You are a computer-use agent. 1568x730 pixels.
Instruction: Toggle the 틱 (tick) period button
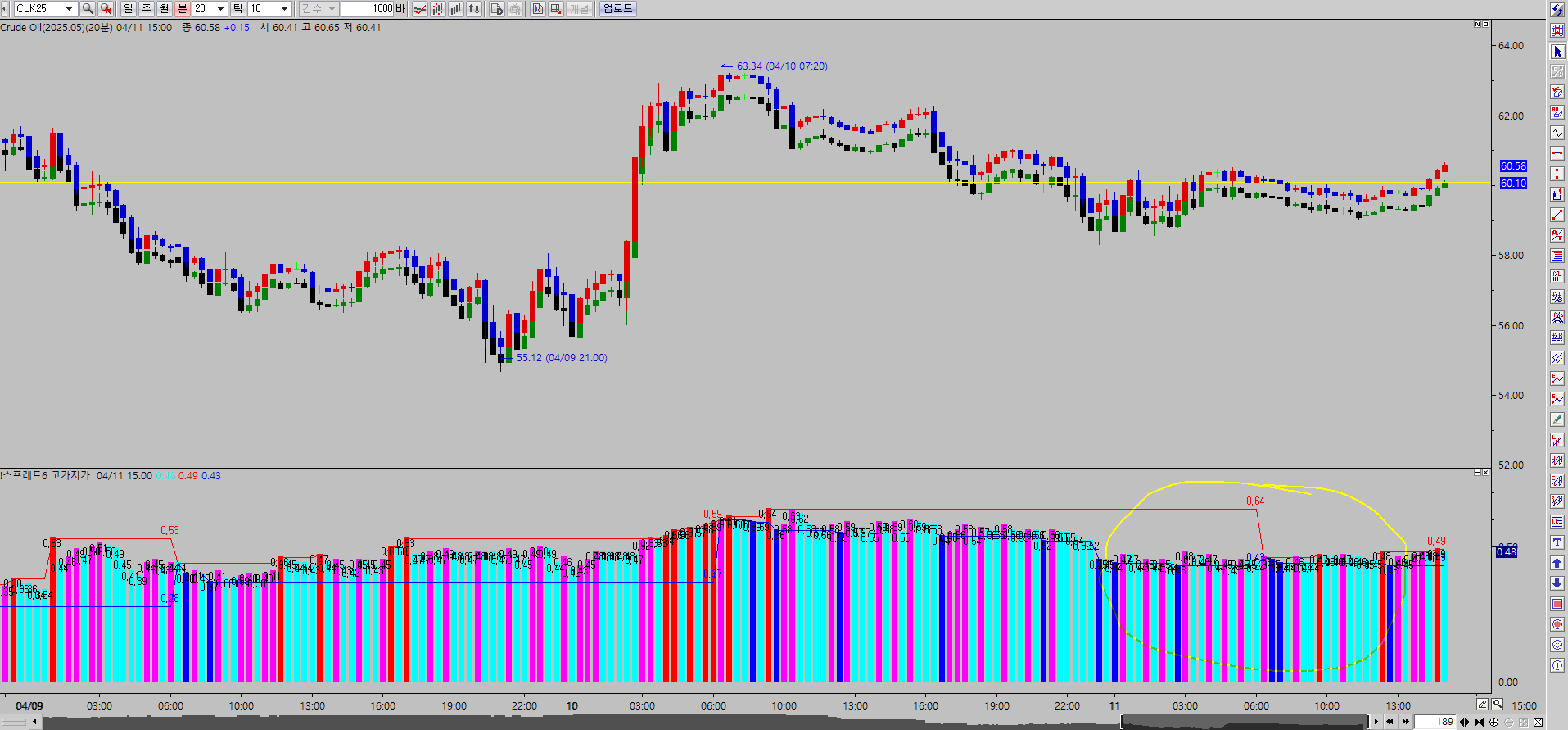[x=237, y=8]
